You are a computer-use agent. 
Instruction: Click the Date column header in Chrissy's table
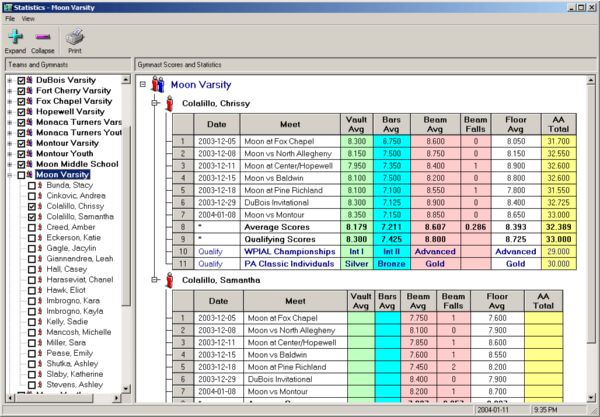click(217, 124)
